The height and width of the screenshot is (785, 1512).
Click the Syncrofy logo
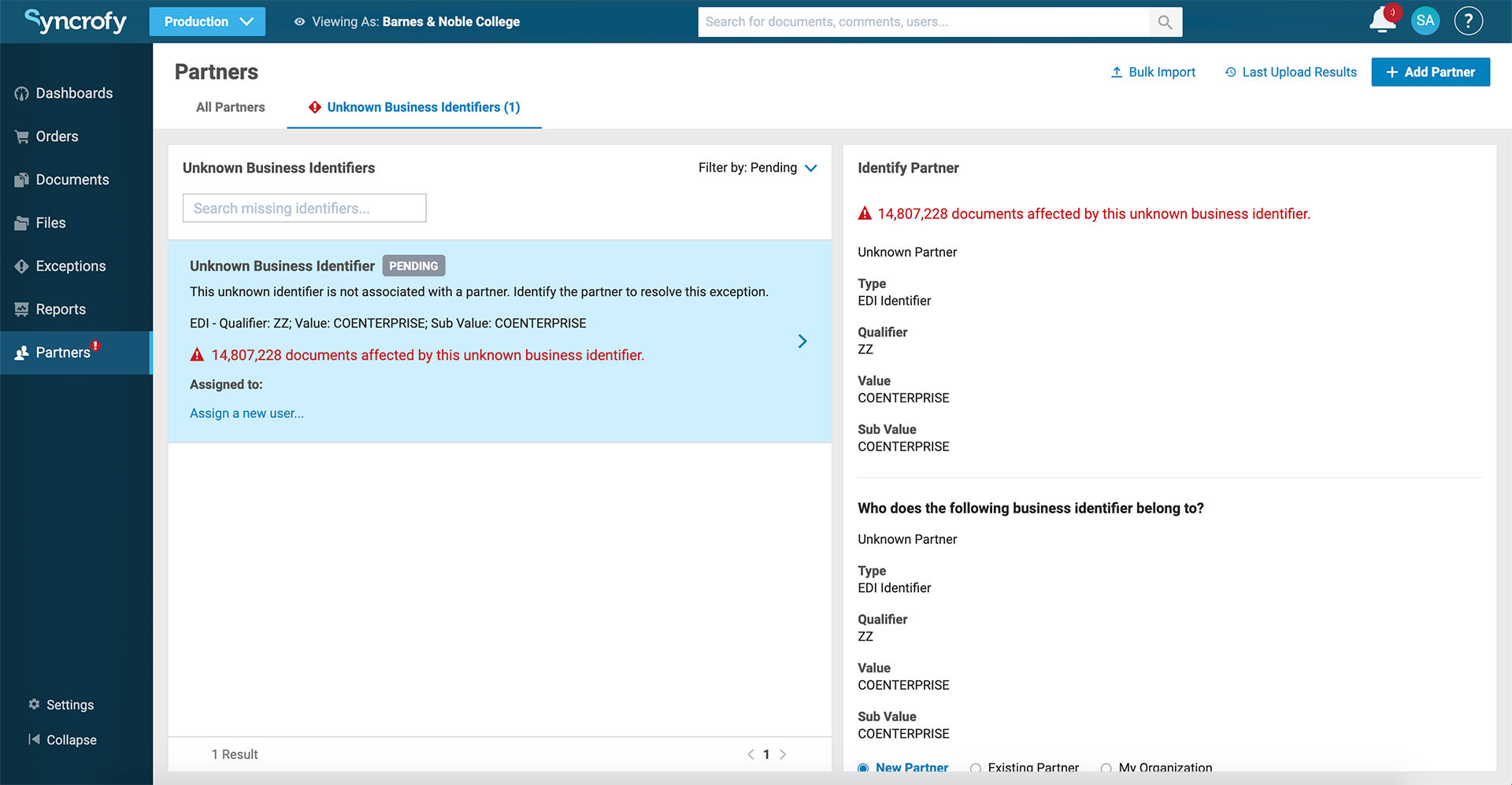tap(76, 21)
